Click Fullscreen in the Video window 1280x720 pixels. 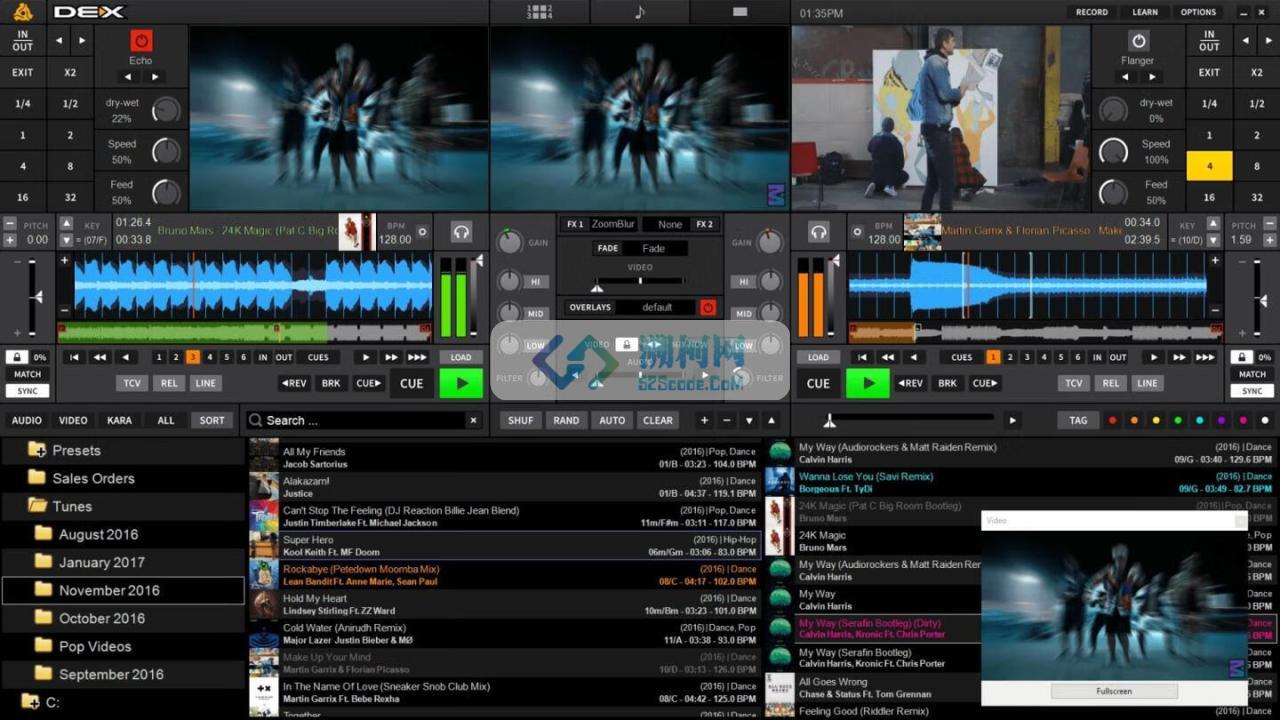[x=1113, y=691]
